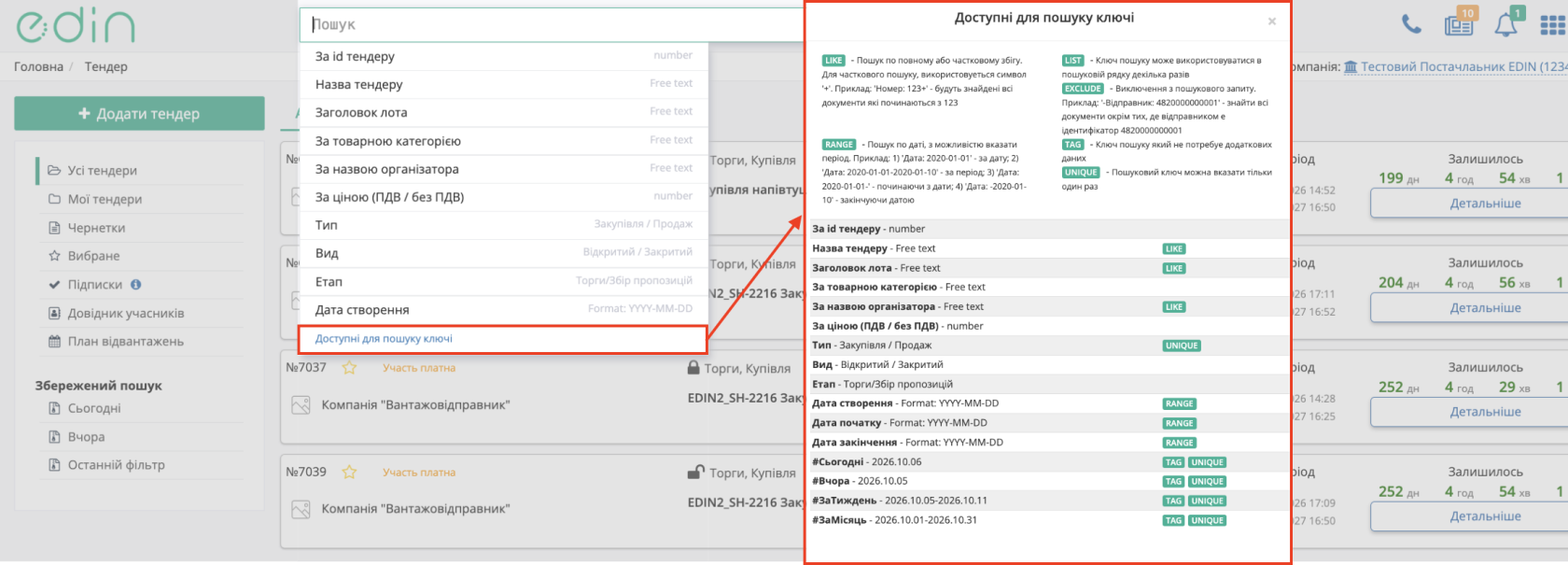Choose За товарною категорією search key
The width and height of the screenshot is (1568, 565).
(504, 141)
